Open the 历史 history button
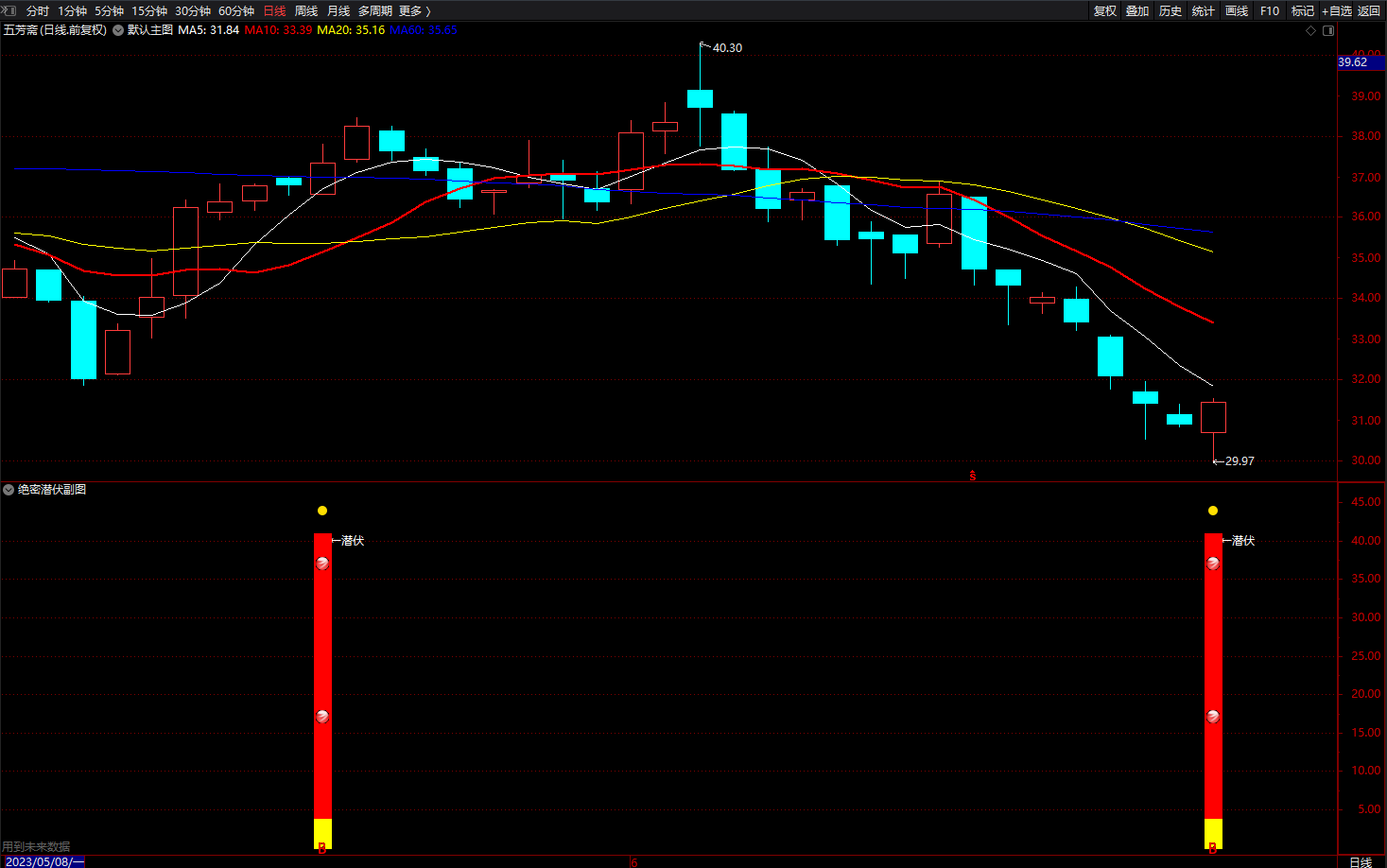 pos(1170,11)
